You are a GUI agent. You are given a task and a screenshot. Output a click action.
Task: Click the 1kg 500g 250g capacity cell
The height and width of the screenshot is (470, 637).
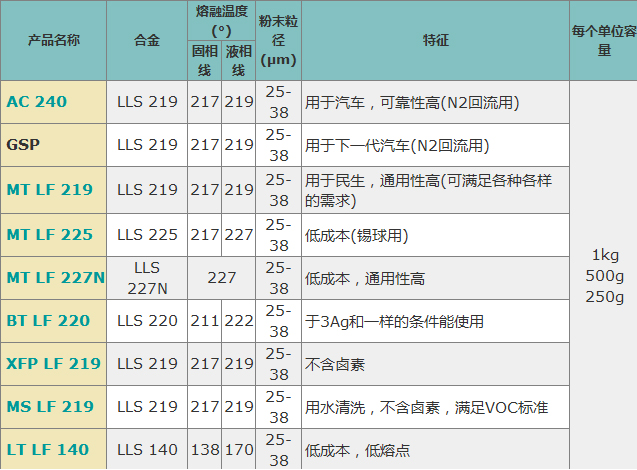[x=603, y=275]
